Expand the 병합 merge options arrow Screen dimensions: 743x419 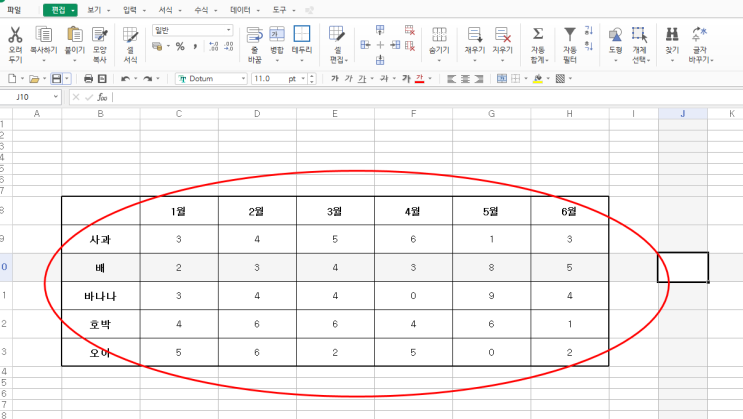click(277, 61)
